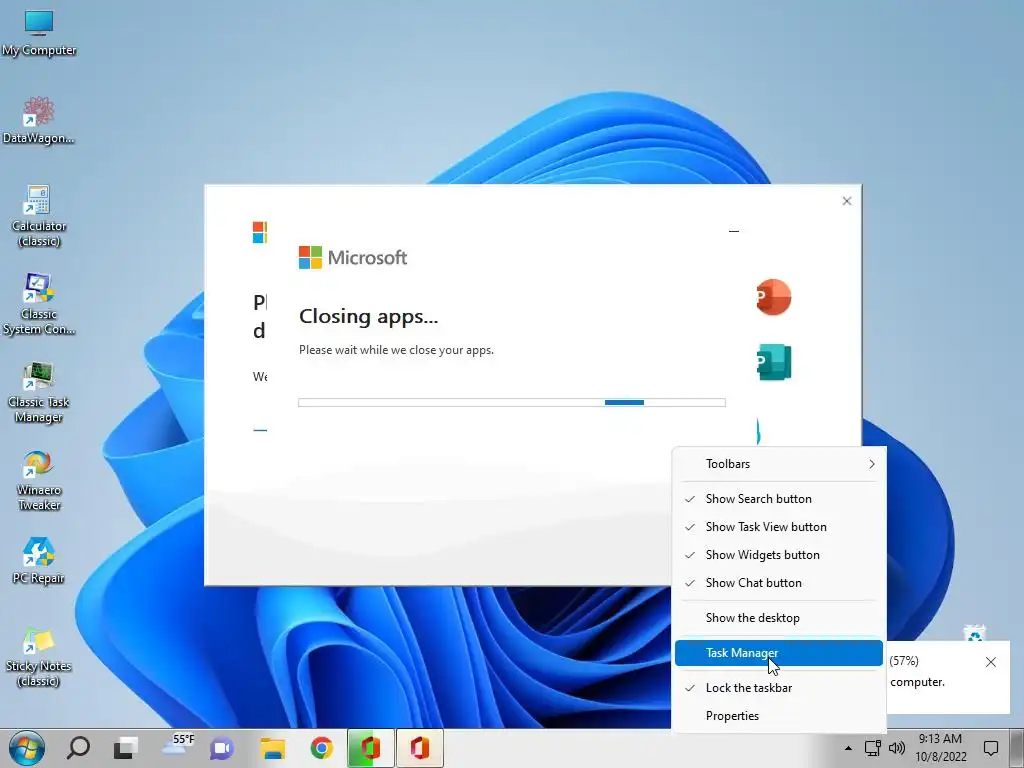Show hidden system tray icons

(x=848, y=748)
